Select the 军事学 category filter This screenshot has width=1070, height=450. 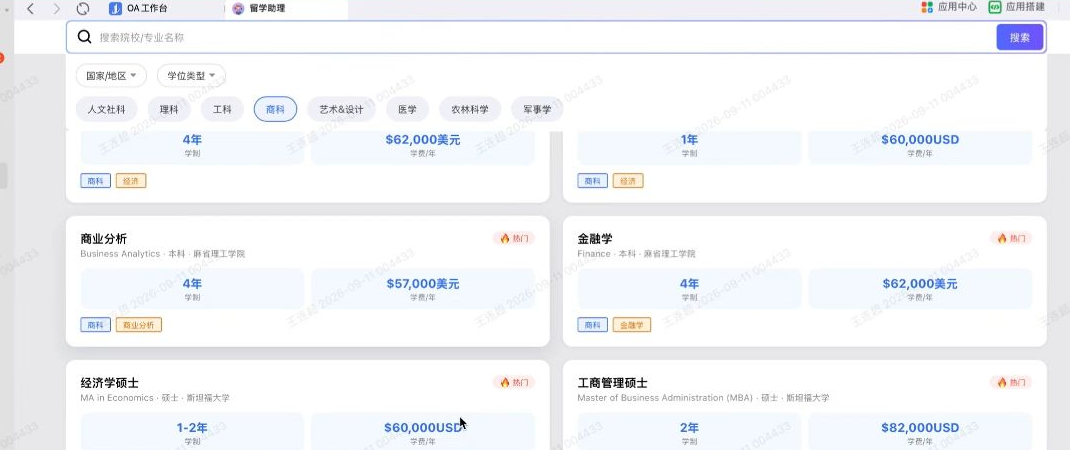pos(537,109)
